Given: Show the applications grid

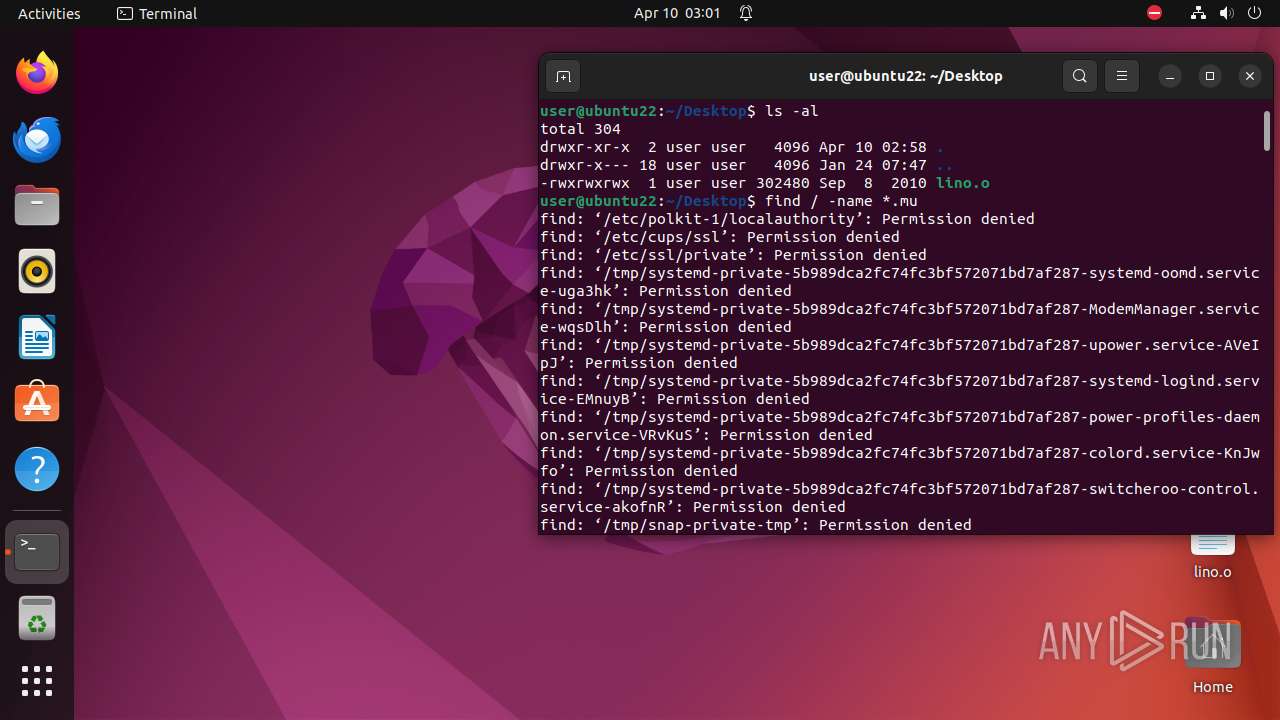Looking at the screenshot, I should click(x=37, y=681).
